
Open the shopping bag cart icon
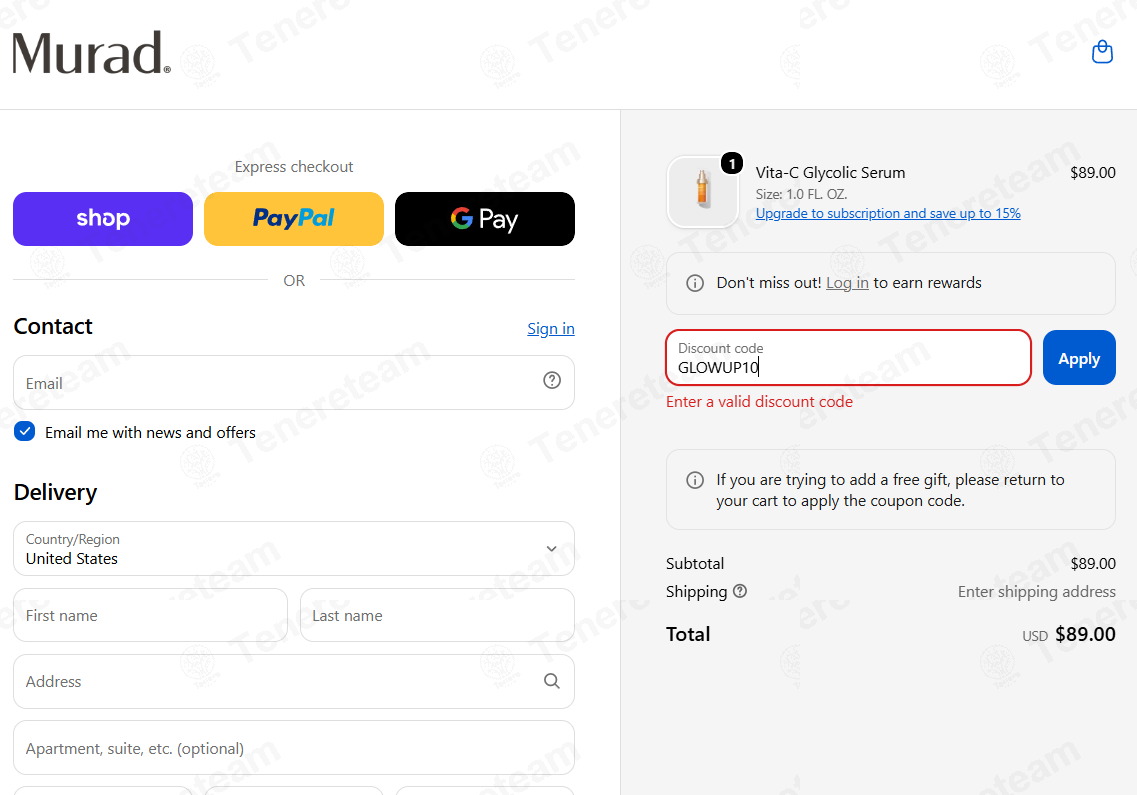(x=1102, y=52)
